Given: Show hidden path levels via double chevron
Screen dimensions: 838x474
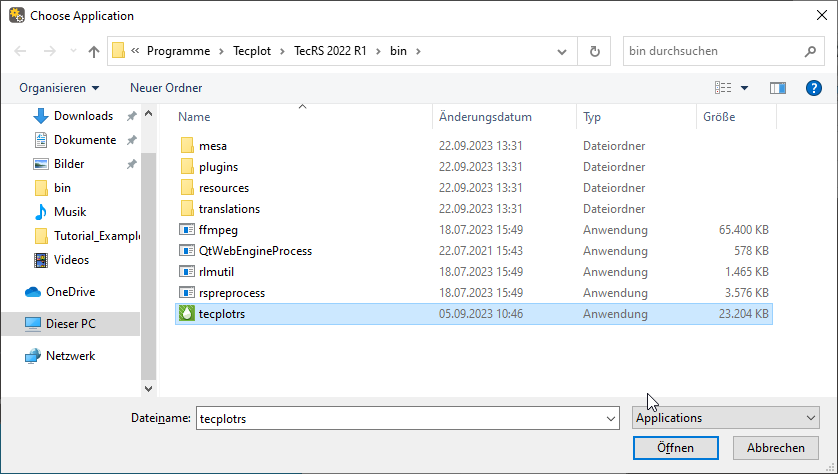Looking at the screenshot, I should 135,51.
